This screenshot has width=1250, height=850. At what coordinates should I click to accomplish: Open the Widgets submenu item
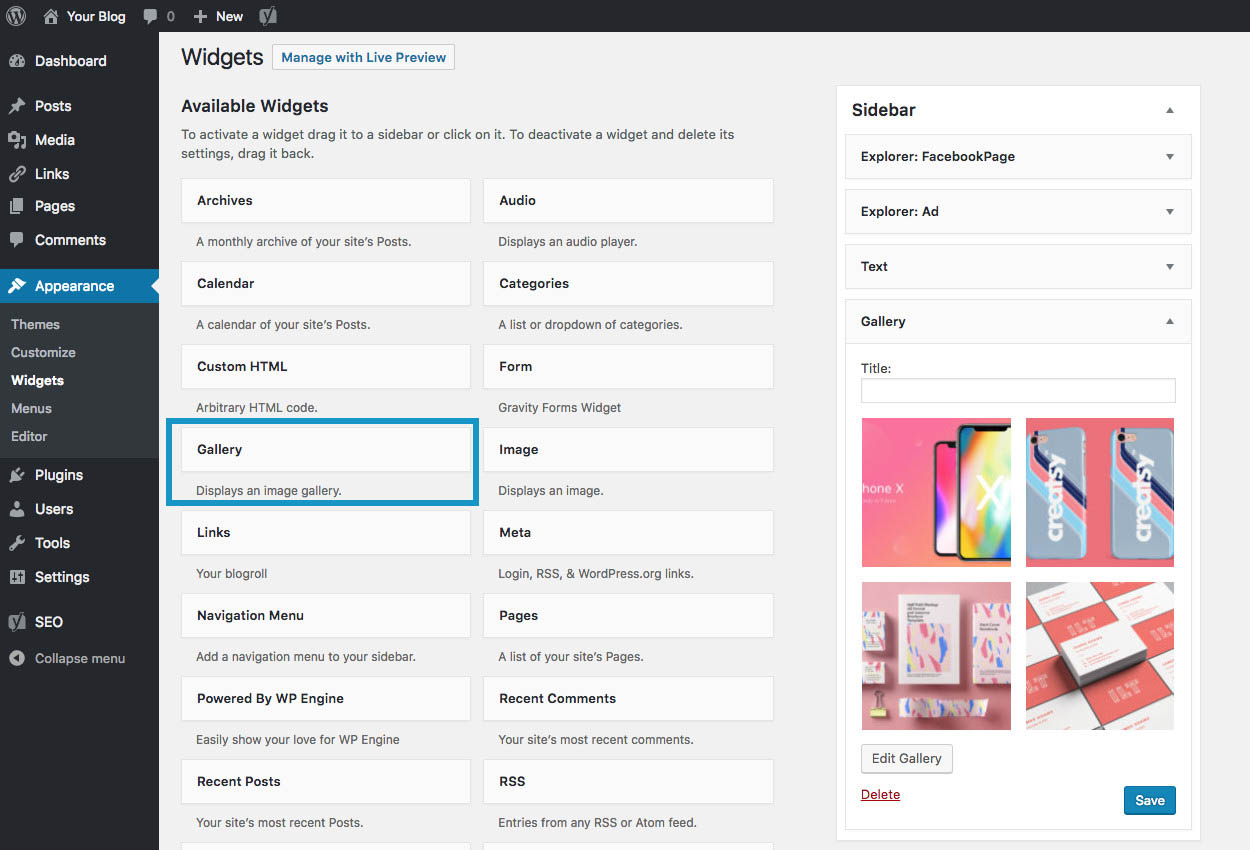[37, 380]
